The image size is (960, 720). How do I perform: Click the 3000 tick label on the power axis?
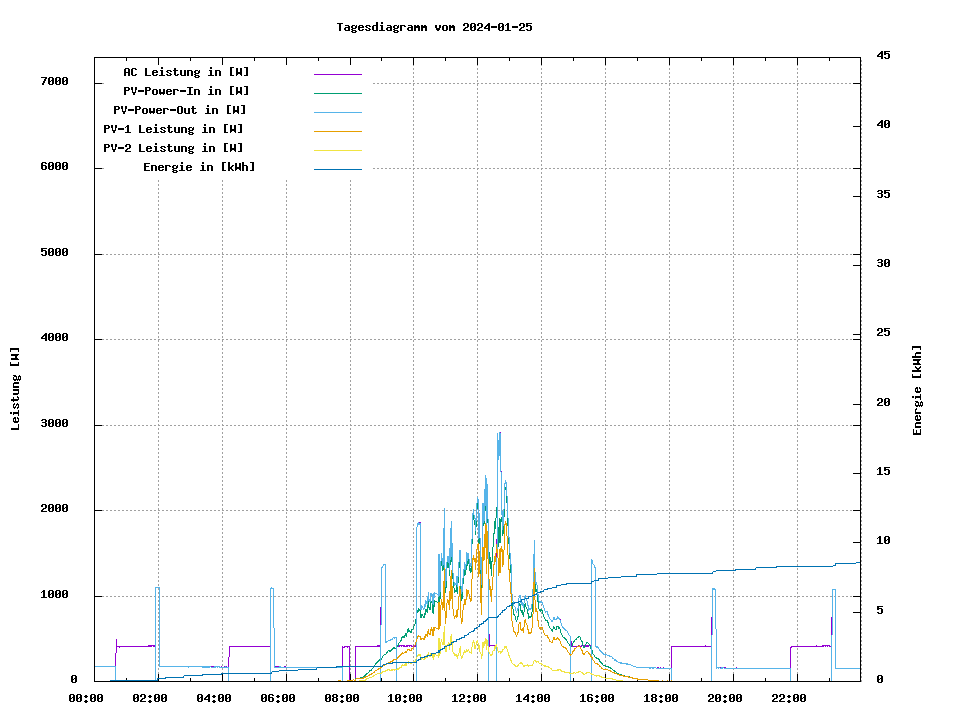(x=54, y=424)
